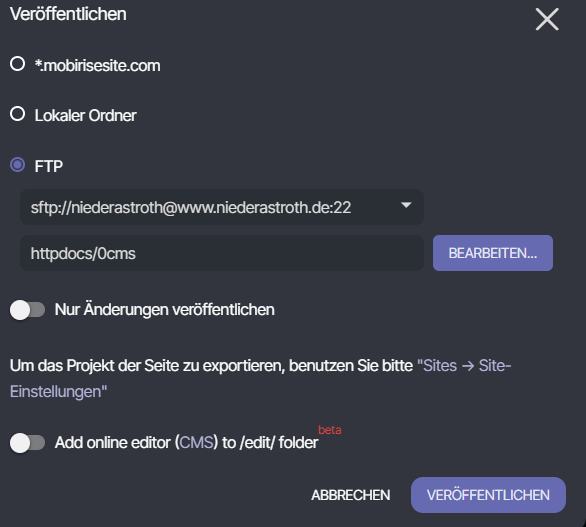Viewport: 586px width, 527px height.
Task: Click the purple VERÖFFENTLICHEN button
Action: [488, 495]
